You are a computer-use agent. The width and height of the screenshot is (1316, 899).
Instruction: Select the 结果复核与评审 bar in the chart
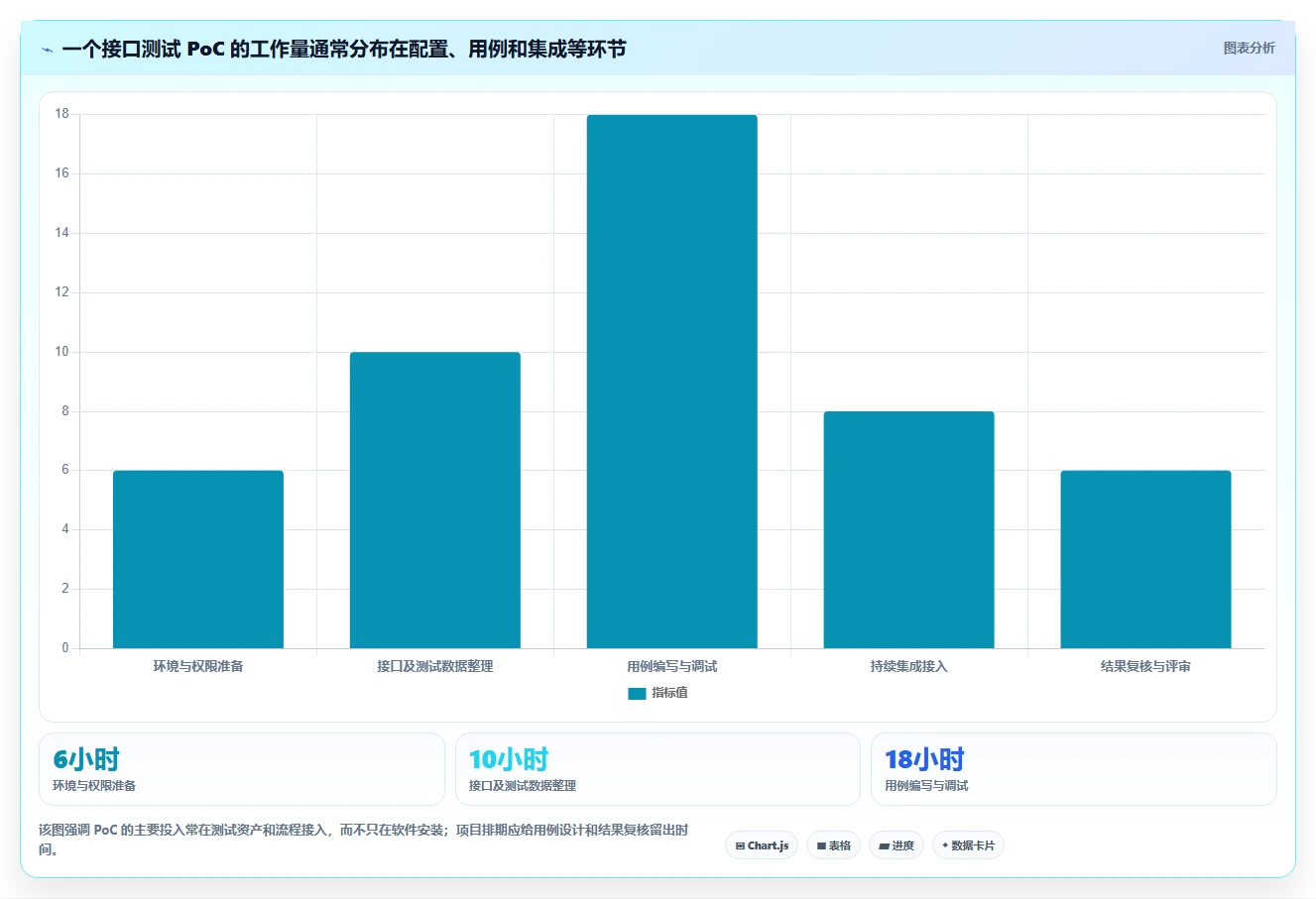click(x=1145, y=559)
